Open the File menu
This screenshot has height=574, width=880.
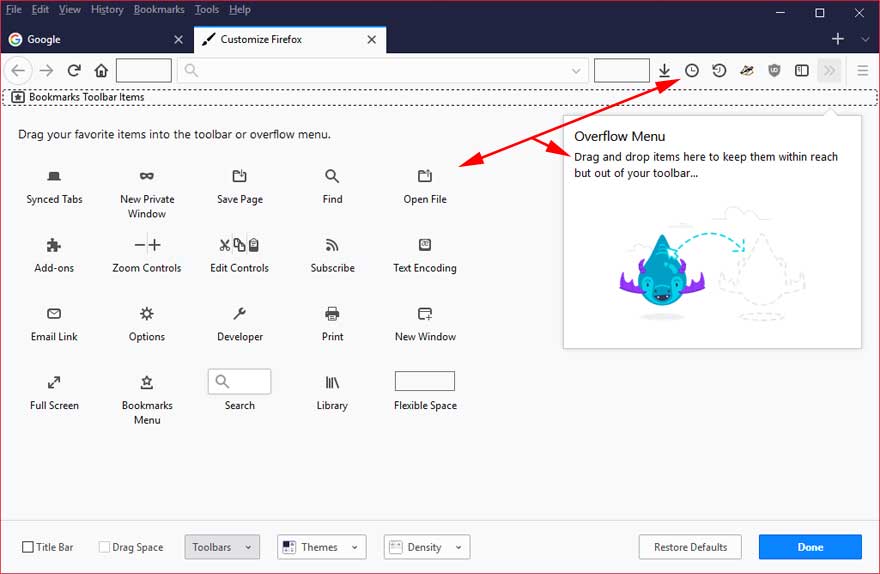13,10
